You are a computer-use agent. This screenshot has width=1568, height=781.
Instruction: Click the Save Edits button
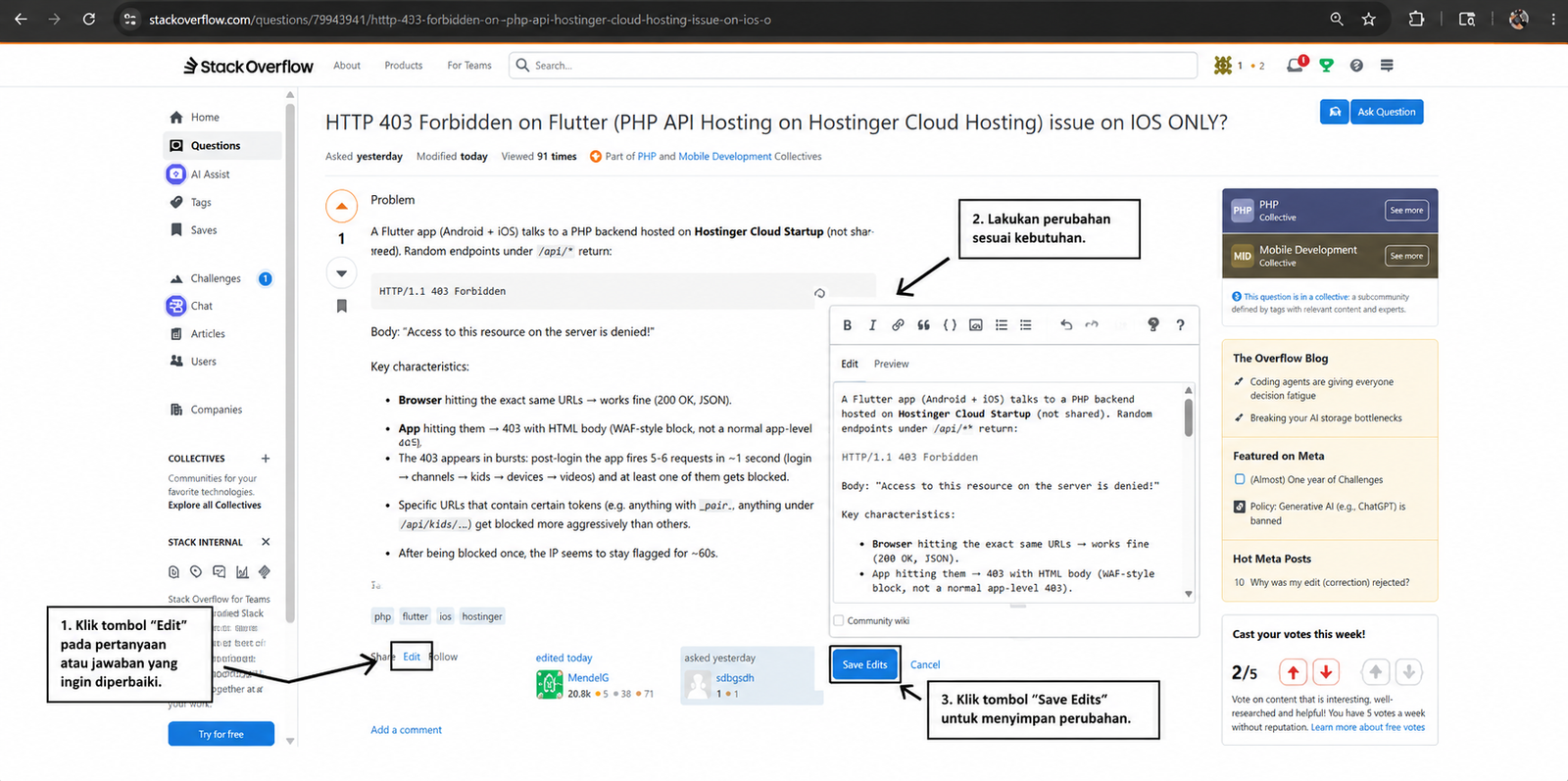point(864,664)
